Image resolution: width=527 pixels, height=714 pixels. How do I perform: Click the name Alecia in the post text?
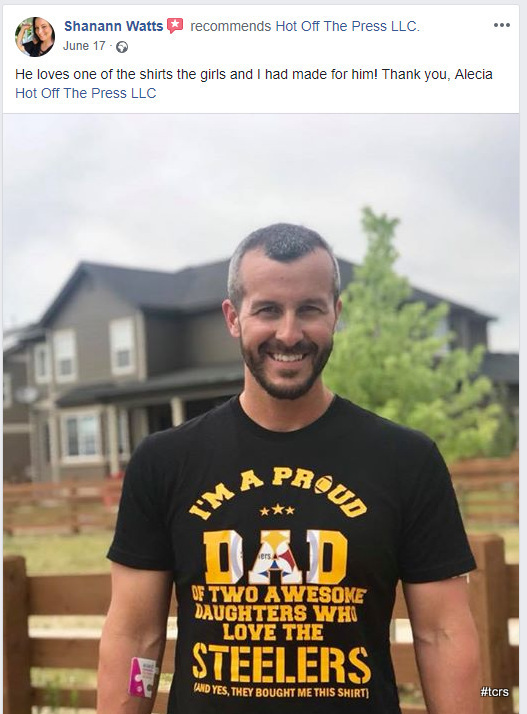pyautogui.click(x=473, y=74)
